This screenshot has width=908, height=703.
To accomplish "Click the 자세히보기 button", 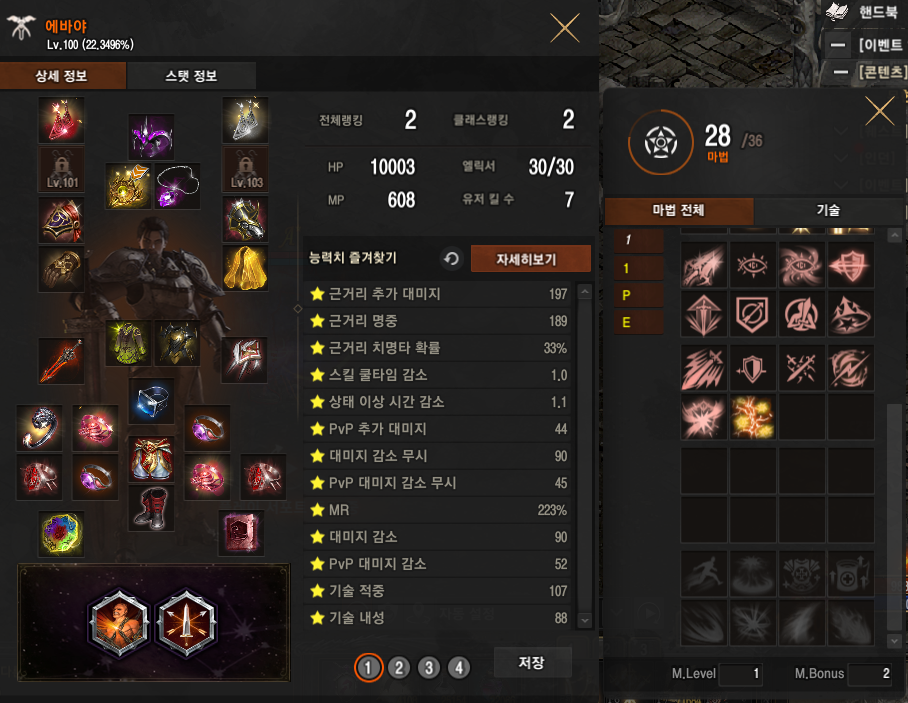I will pyautogui.click(x=531, y=259).
